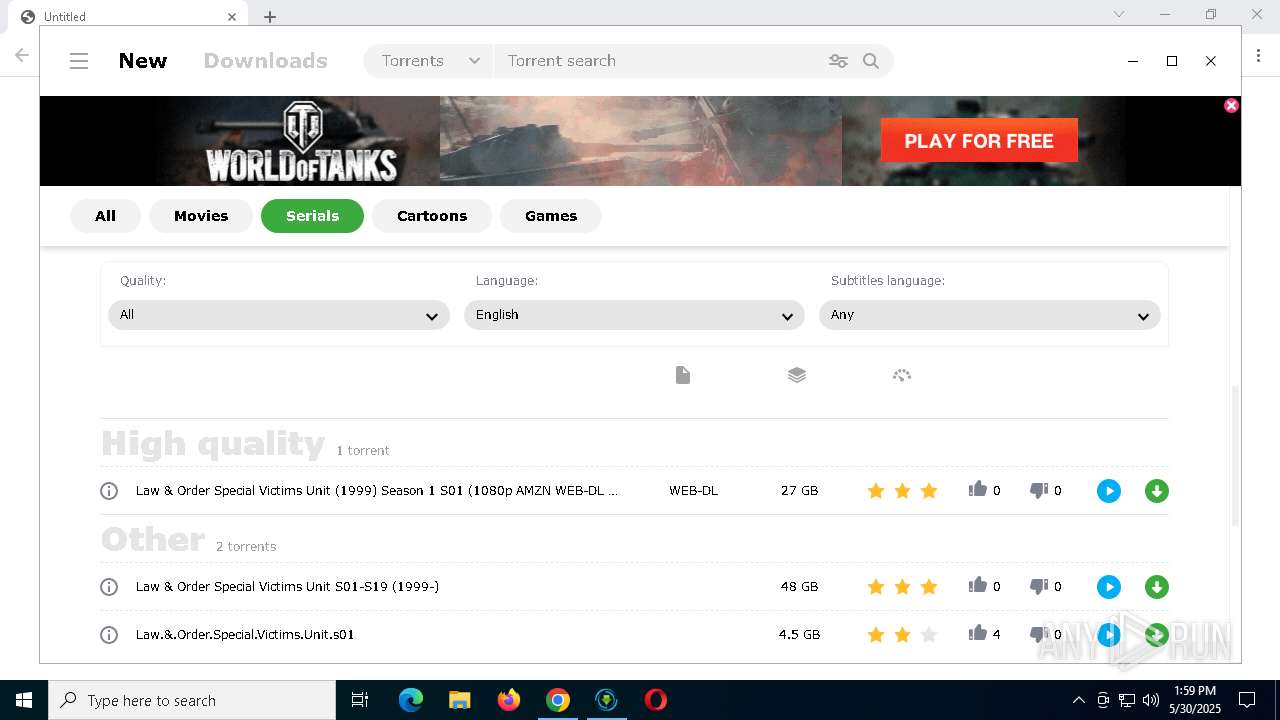Image resolution: width=1280 pixels, height=720 pixels.
Task: Click the search magnifier icon
Action: (x=871, y=61)
